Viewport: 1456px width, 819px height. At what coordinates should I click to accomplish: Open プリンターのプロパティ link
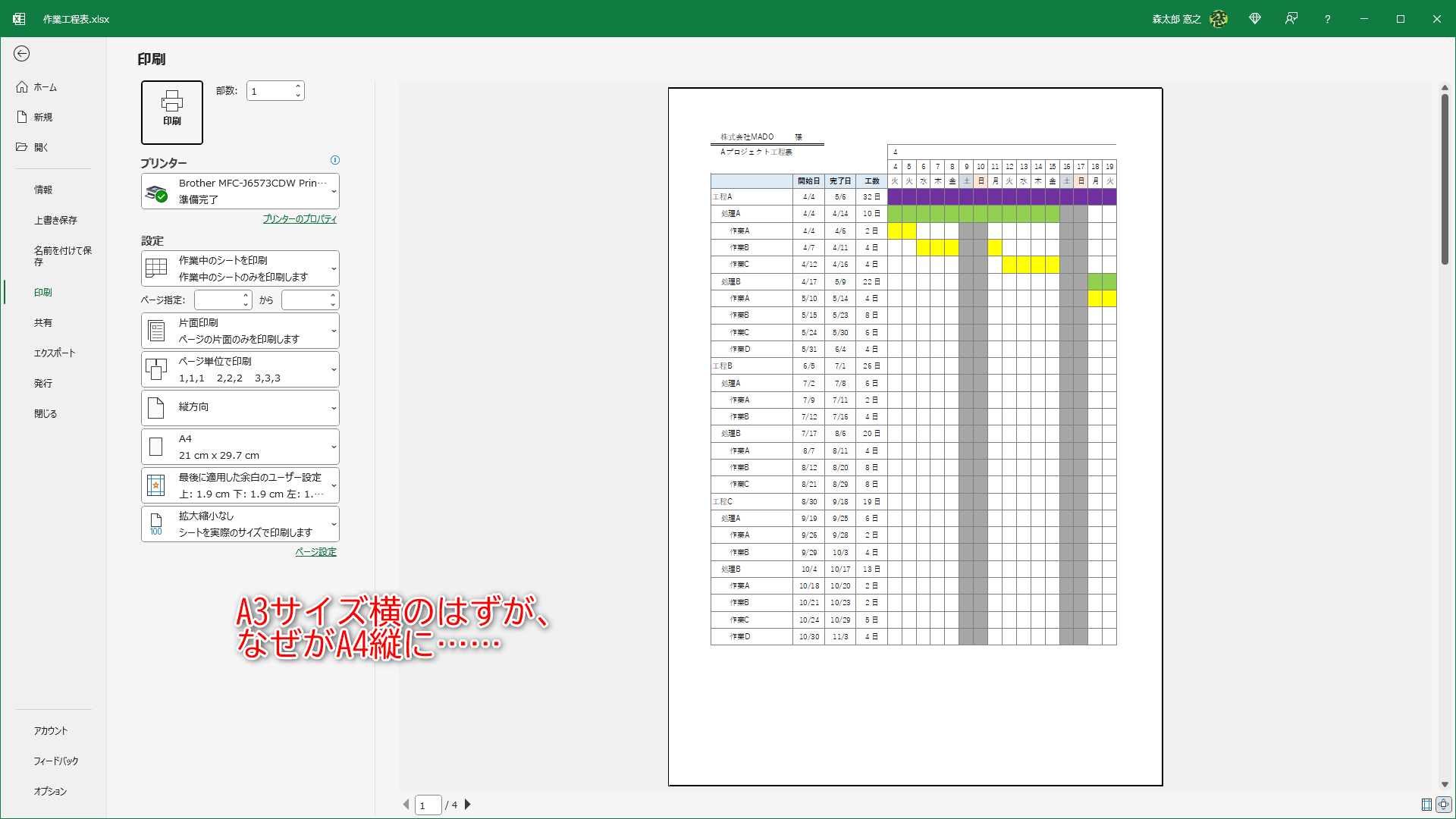click(299, 218)
